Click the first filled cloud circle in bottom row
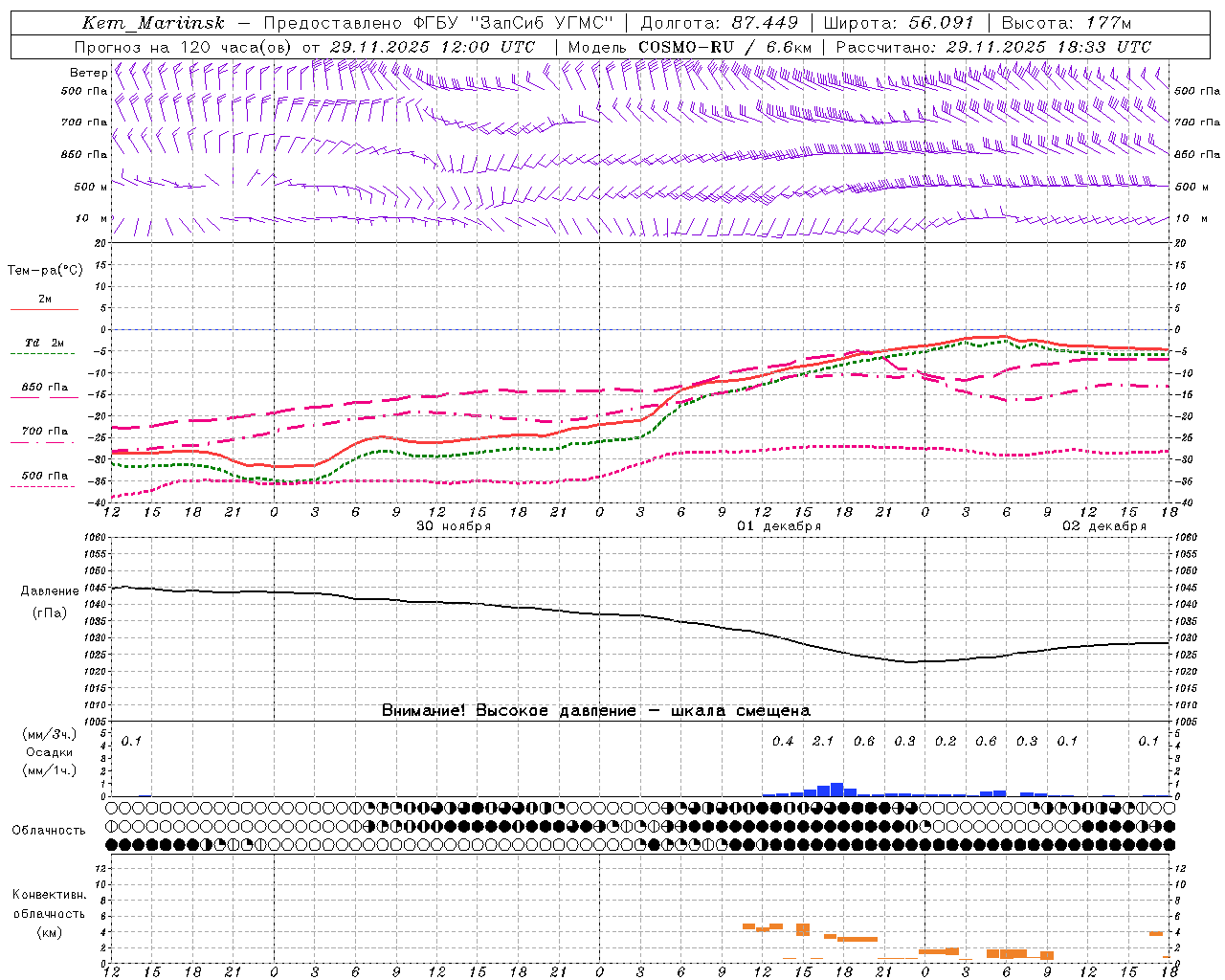Viewport: 1225px width, 980px height. point(112,844)
